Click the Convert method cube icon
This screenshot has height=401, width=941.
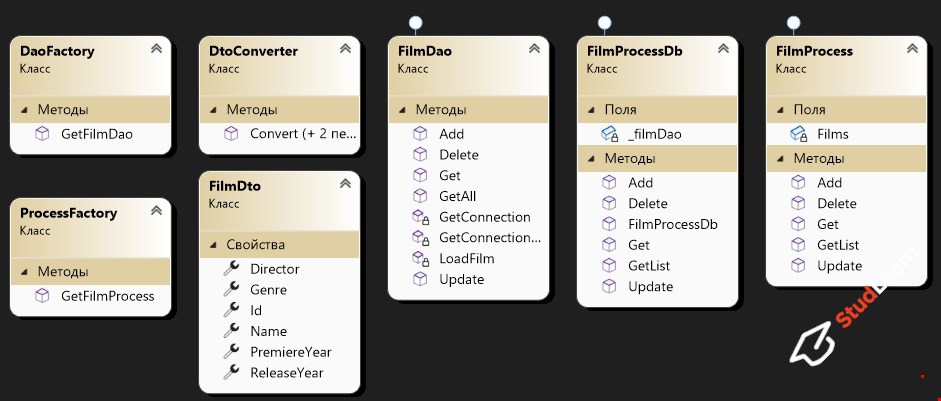(x=231, y=134)
